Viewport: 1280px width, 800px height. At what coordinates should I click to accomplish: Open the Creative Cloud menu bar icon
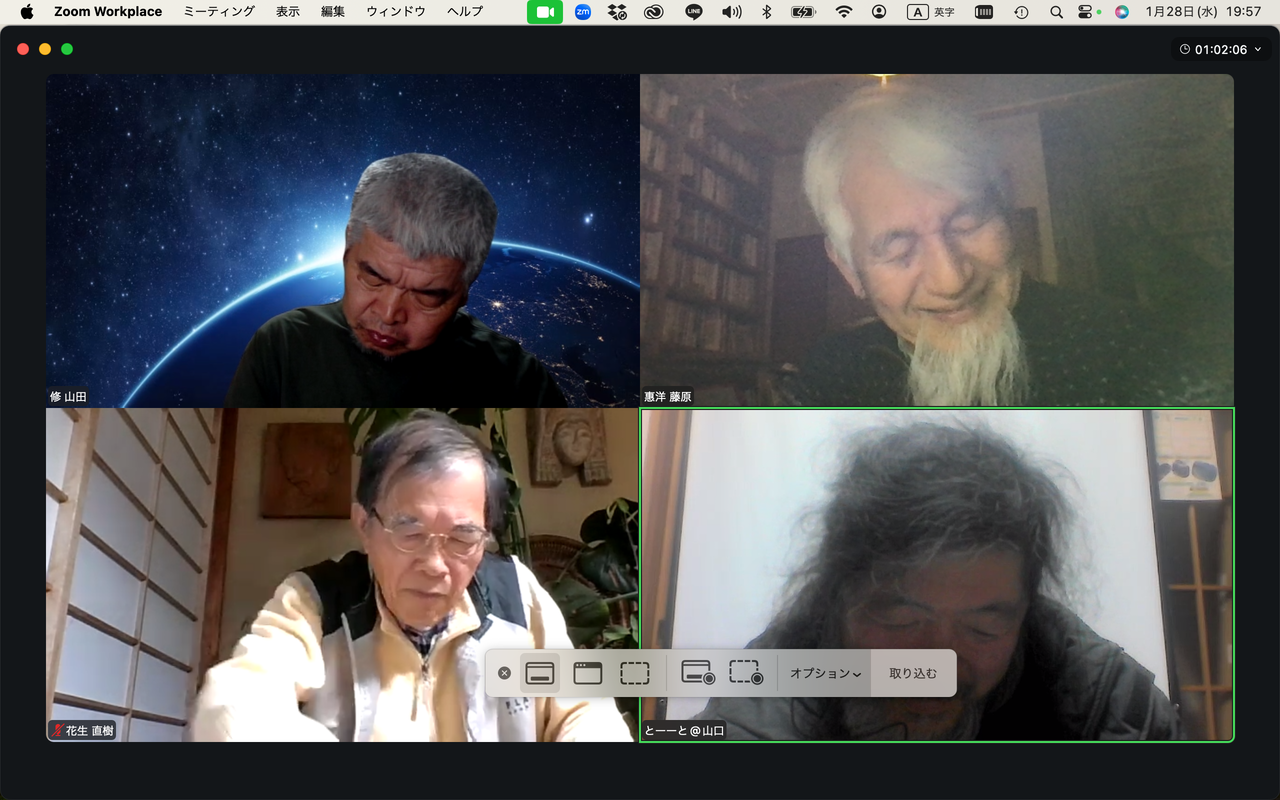coord(654,12)
